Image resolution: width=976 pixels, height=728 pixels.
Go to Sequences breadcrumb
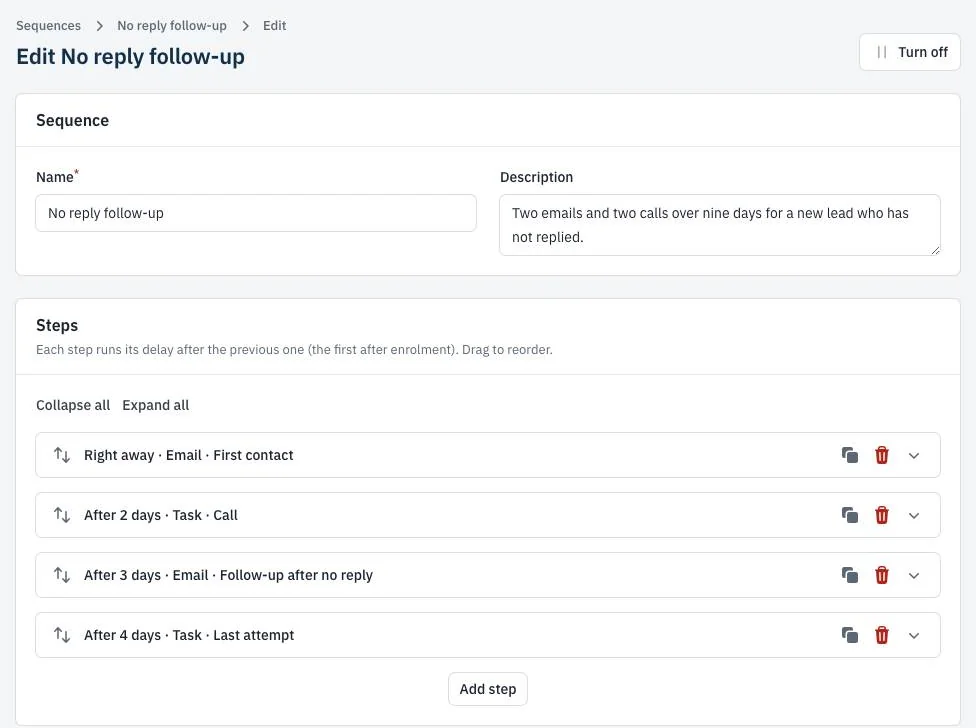pos(49,26)
